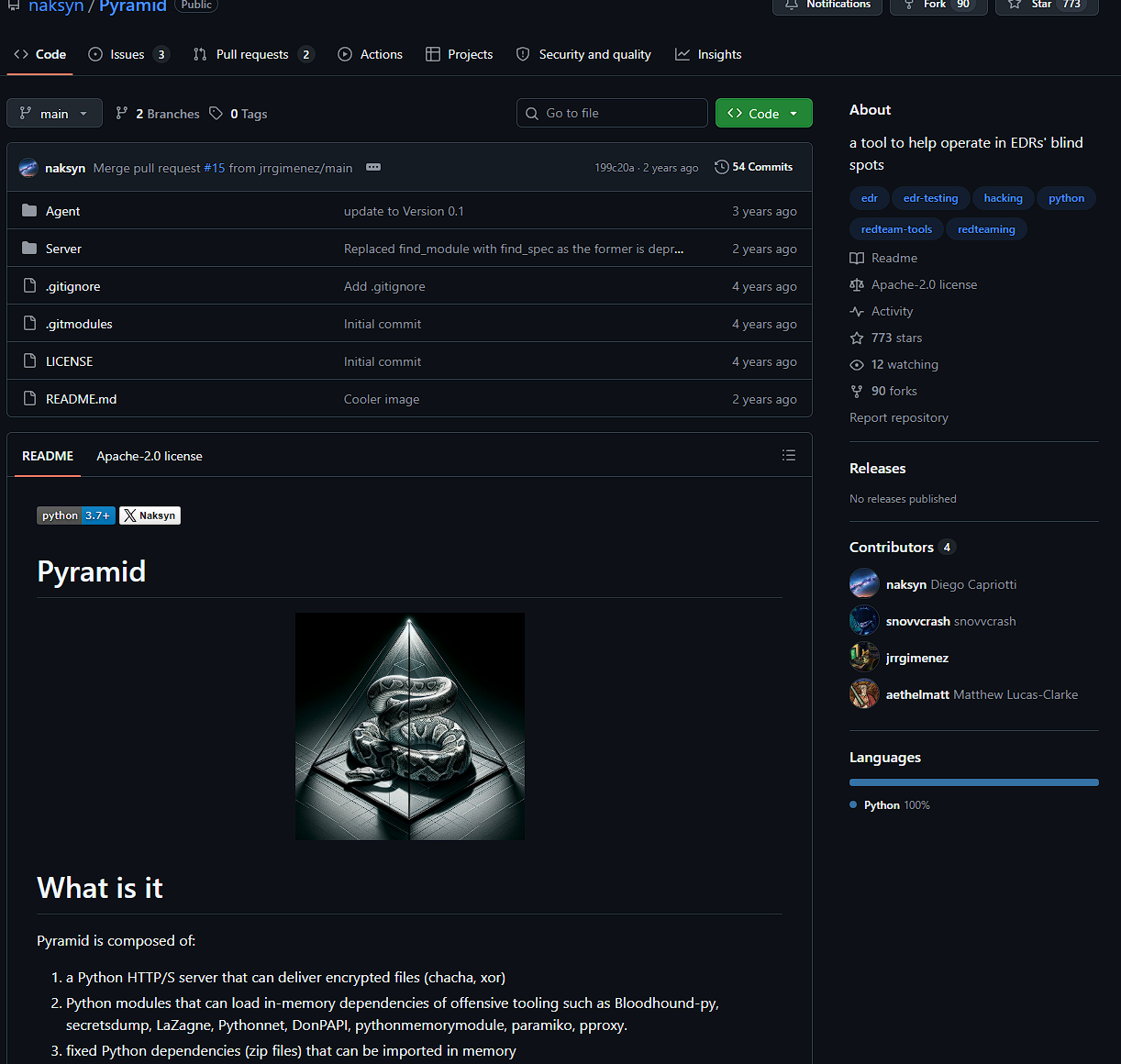Click the edr-testing topic tag

click(930, 198)
